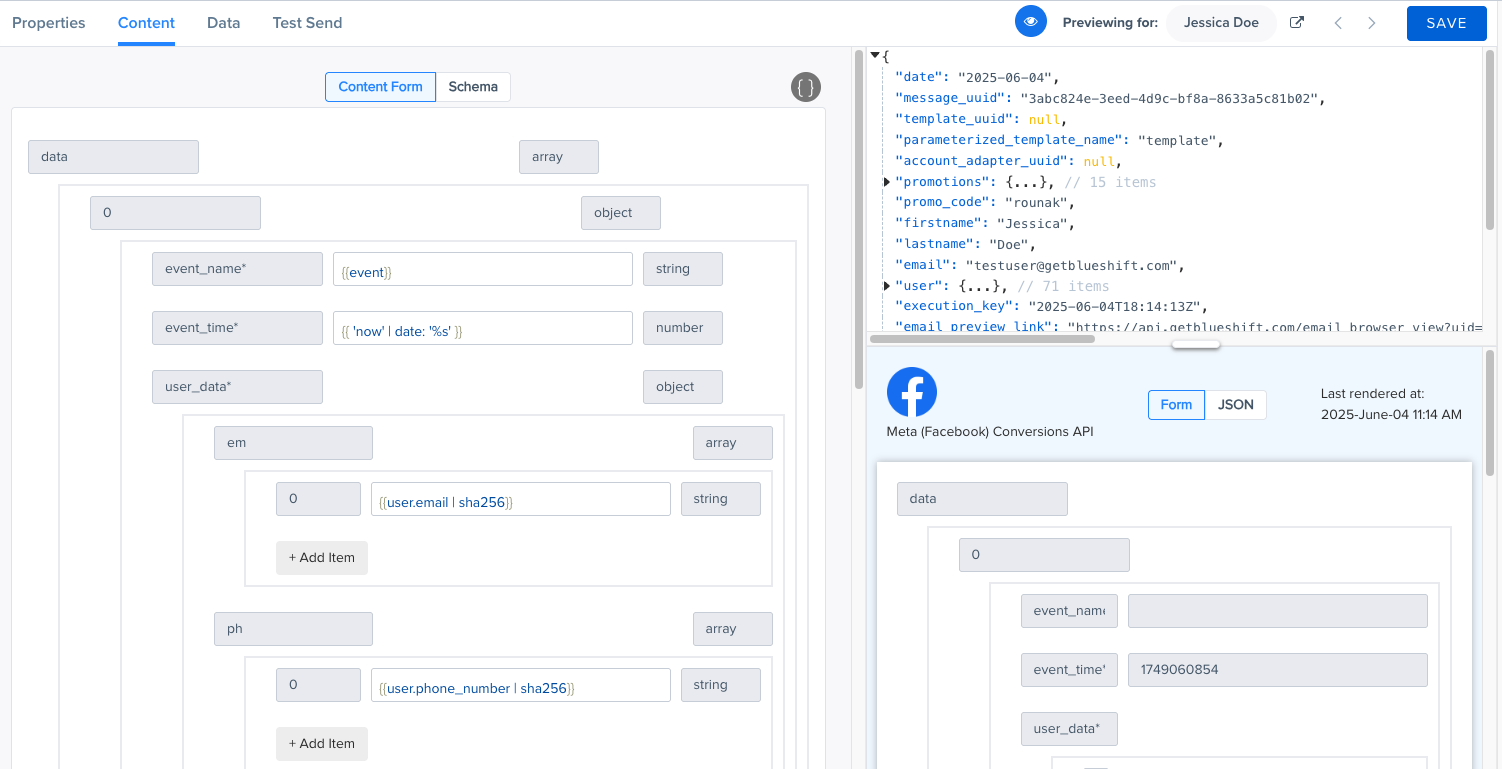This screenshot has height=769, width=1502.
Task: Select Content Form view
Action: 380,87
